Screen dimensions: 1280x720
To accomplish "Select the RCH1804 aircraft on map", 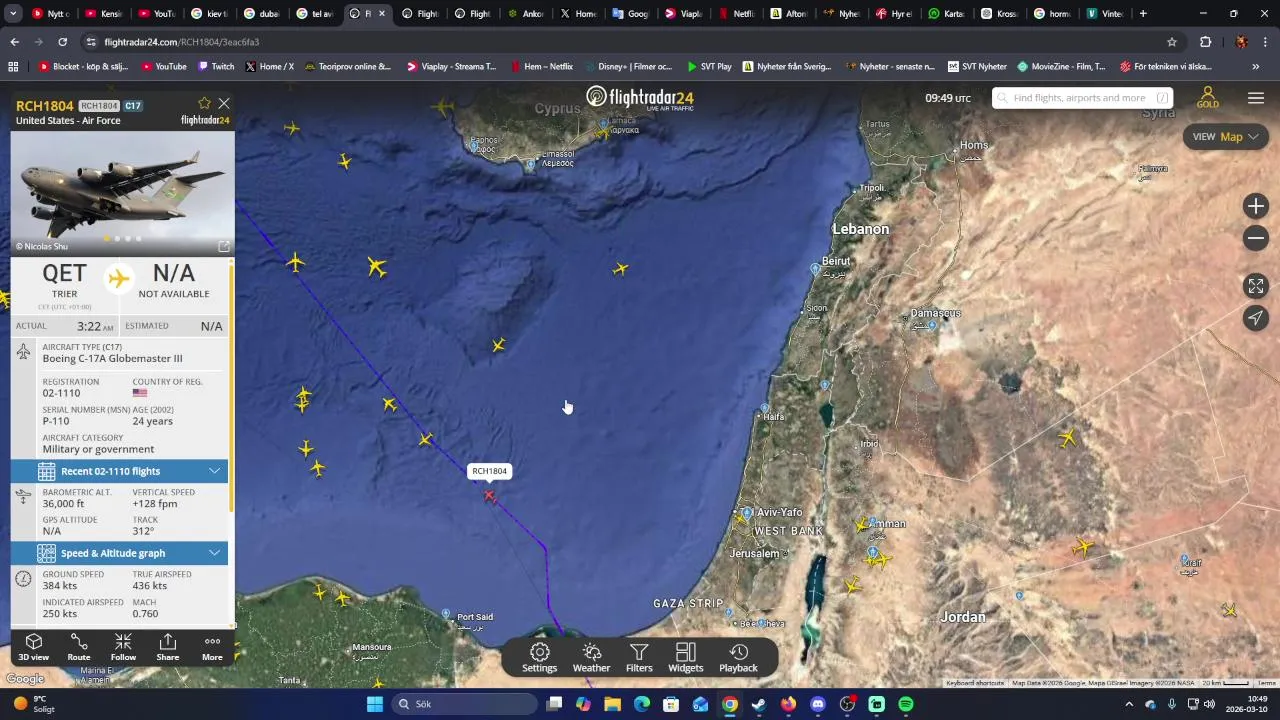I will click(x=489, y=496).
